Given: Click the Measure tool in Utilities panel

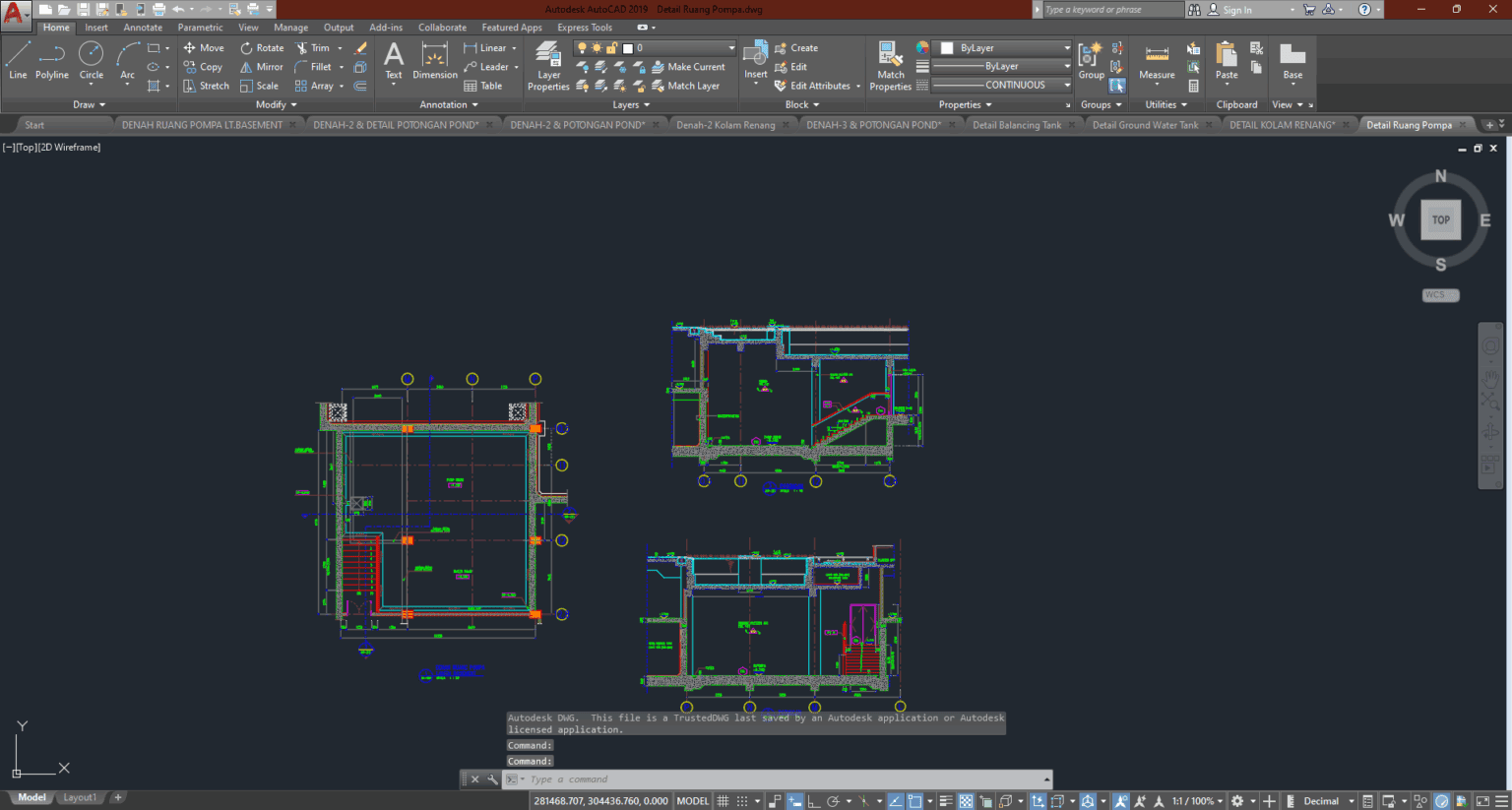Looking at the screenshot, I should (x=1156, y=61).
